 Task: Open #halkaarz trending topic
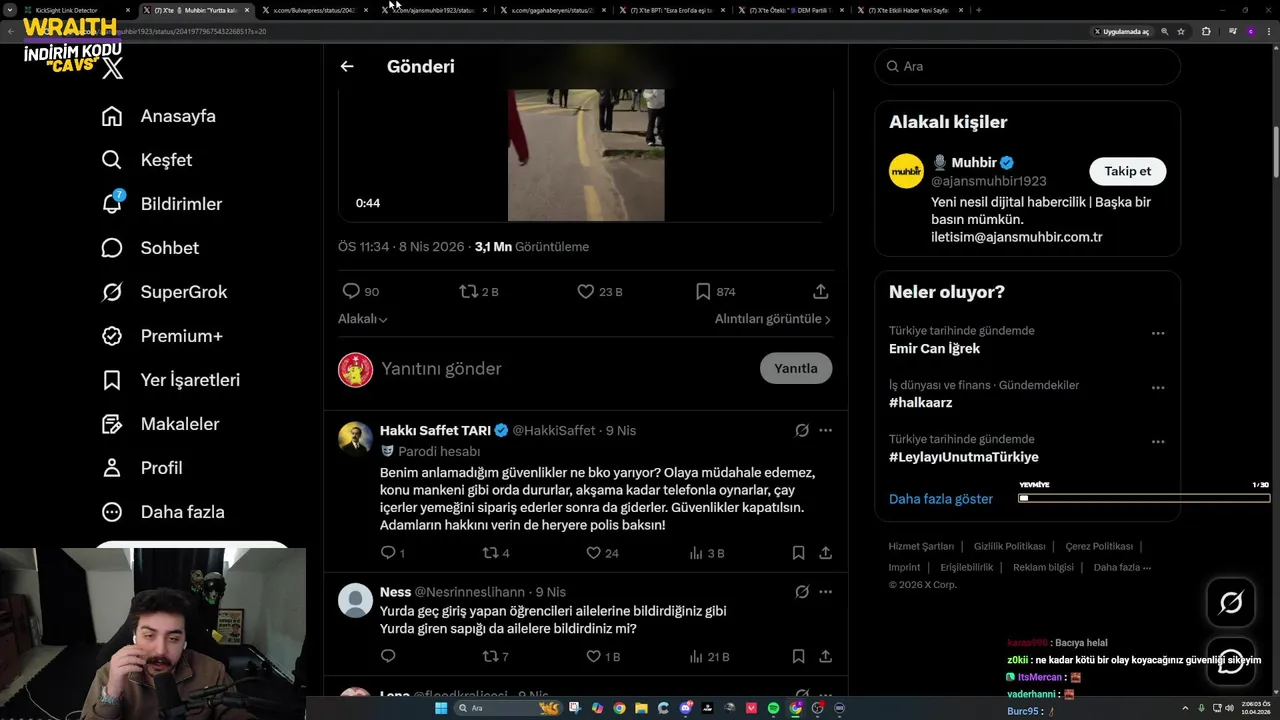pos(920,403)
